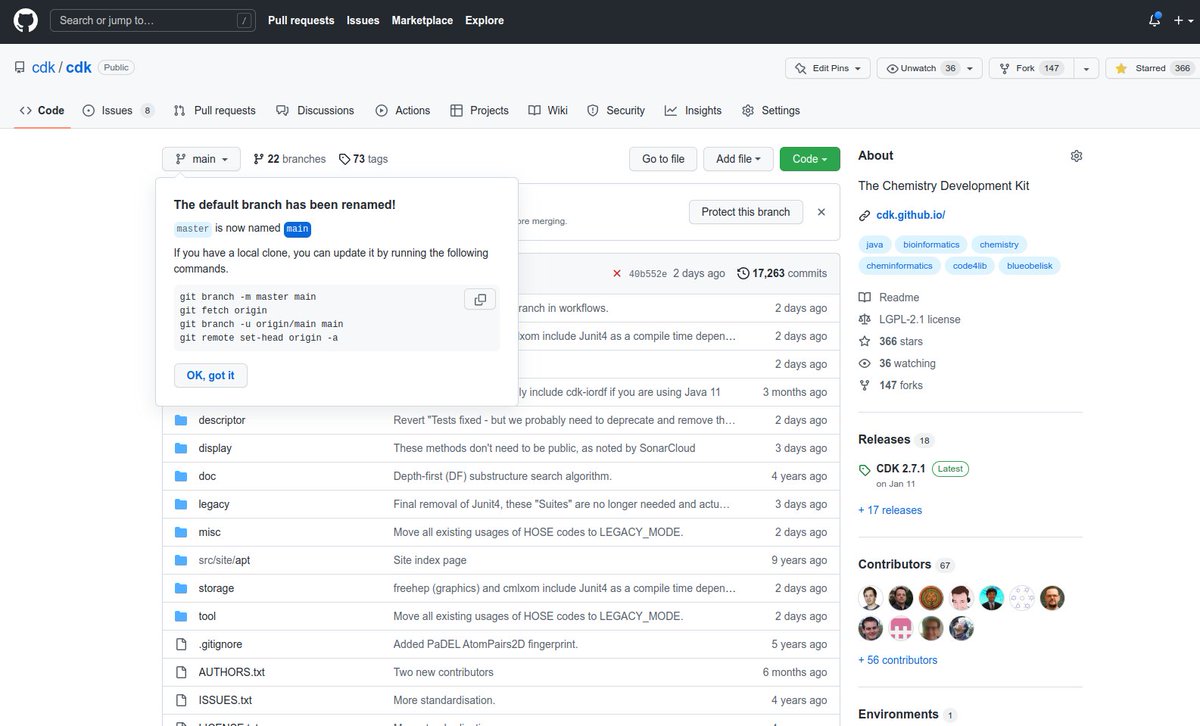Open the green Code dropdown

point(809,158)
